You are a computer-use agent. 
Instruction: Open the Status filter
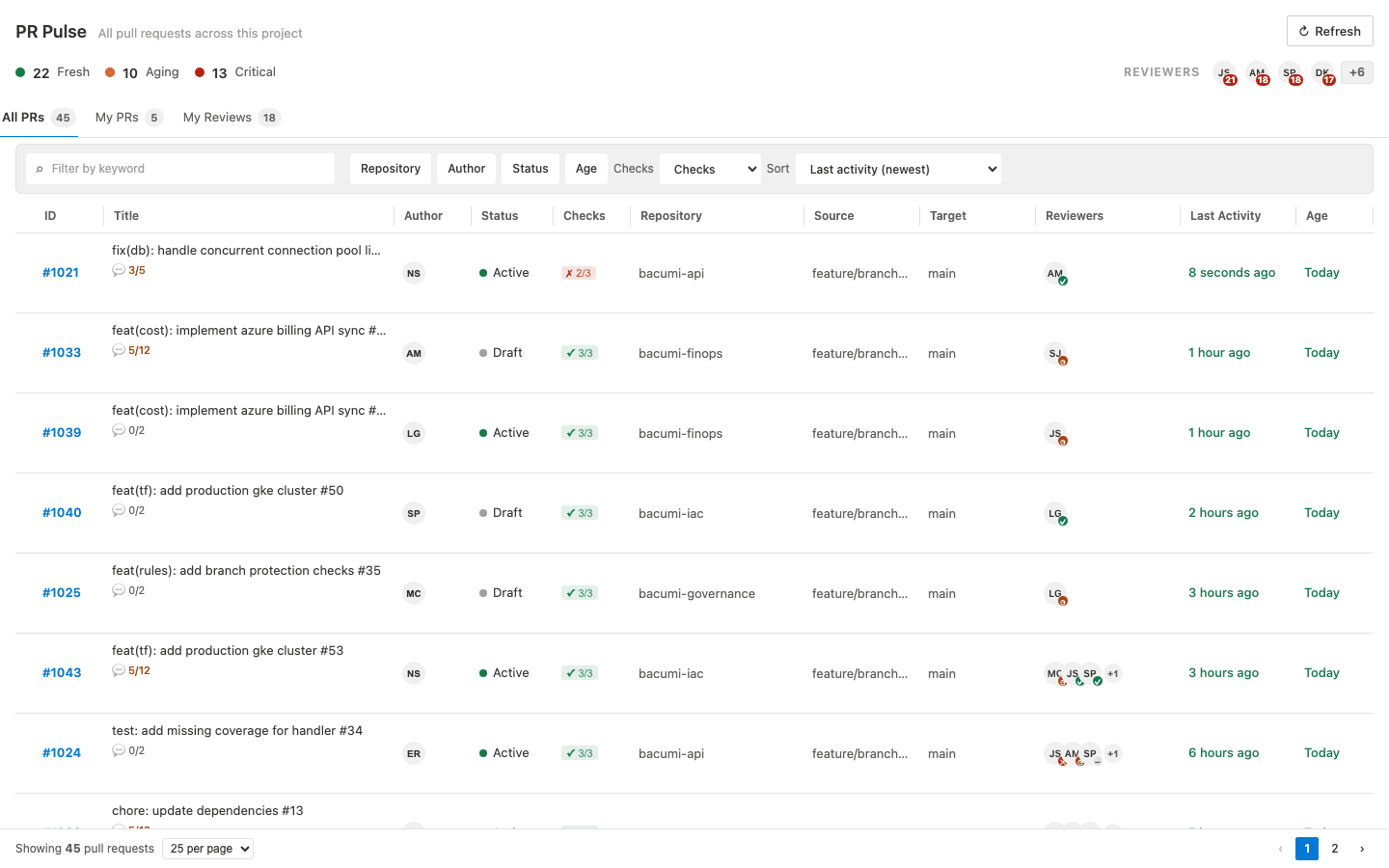point(531,169)
